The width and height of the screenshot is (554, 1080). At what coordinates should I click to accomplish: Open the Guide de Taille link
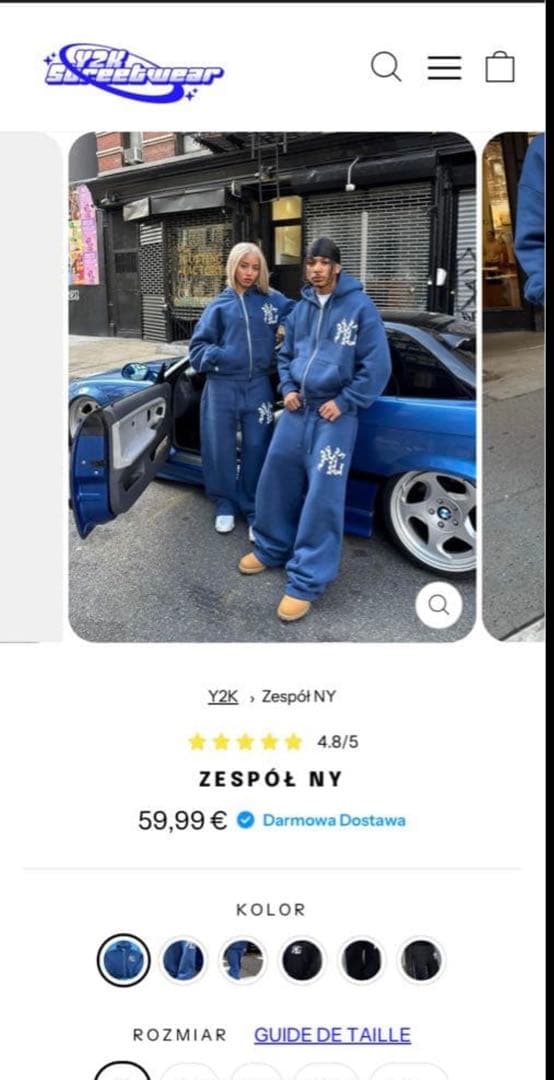pyautogui.click(x=333, y=1035)
